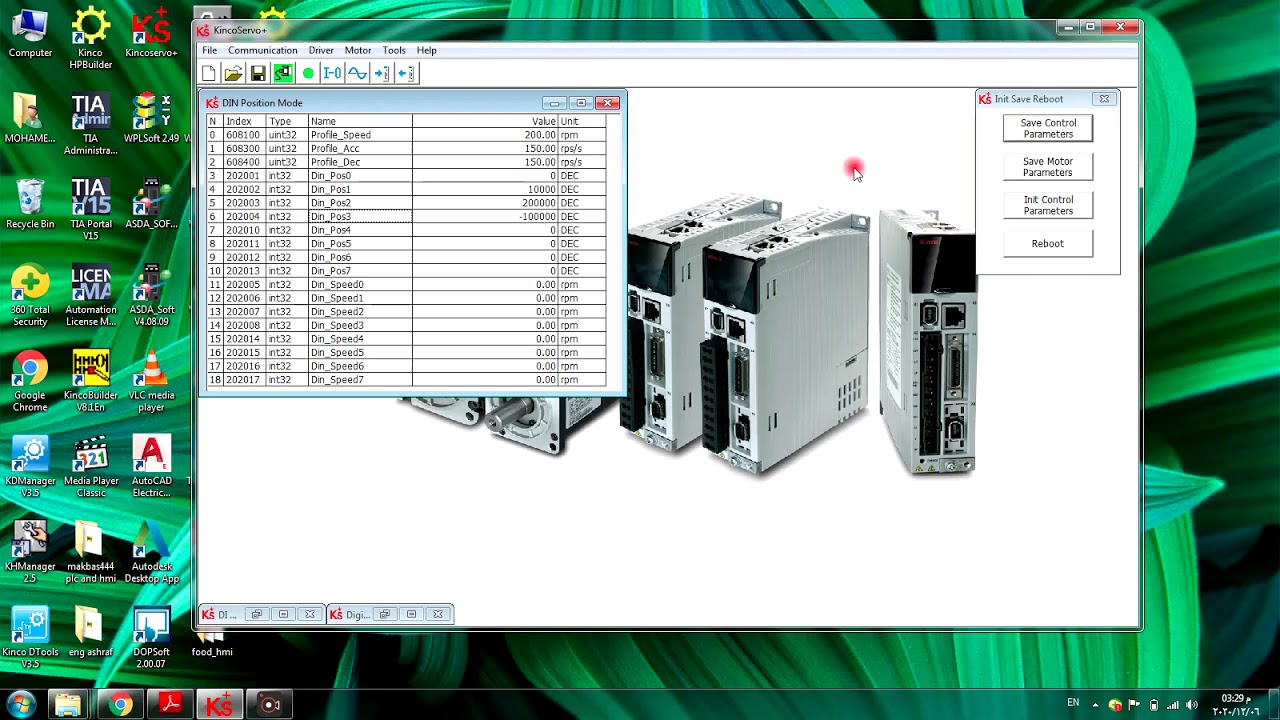This screenshot has height=720, width=1280.
Task: Open Kinco HPBuilder desktop icon
Action: pyautogui.click(x=91, y=39)
